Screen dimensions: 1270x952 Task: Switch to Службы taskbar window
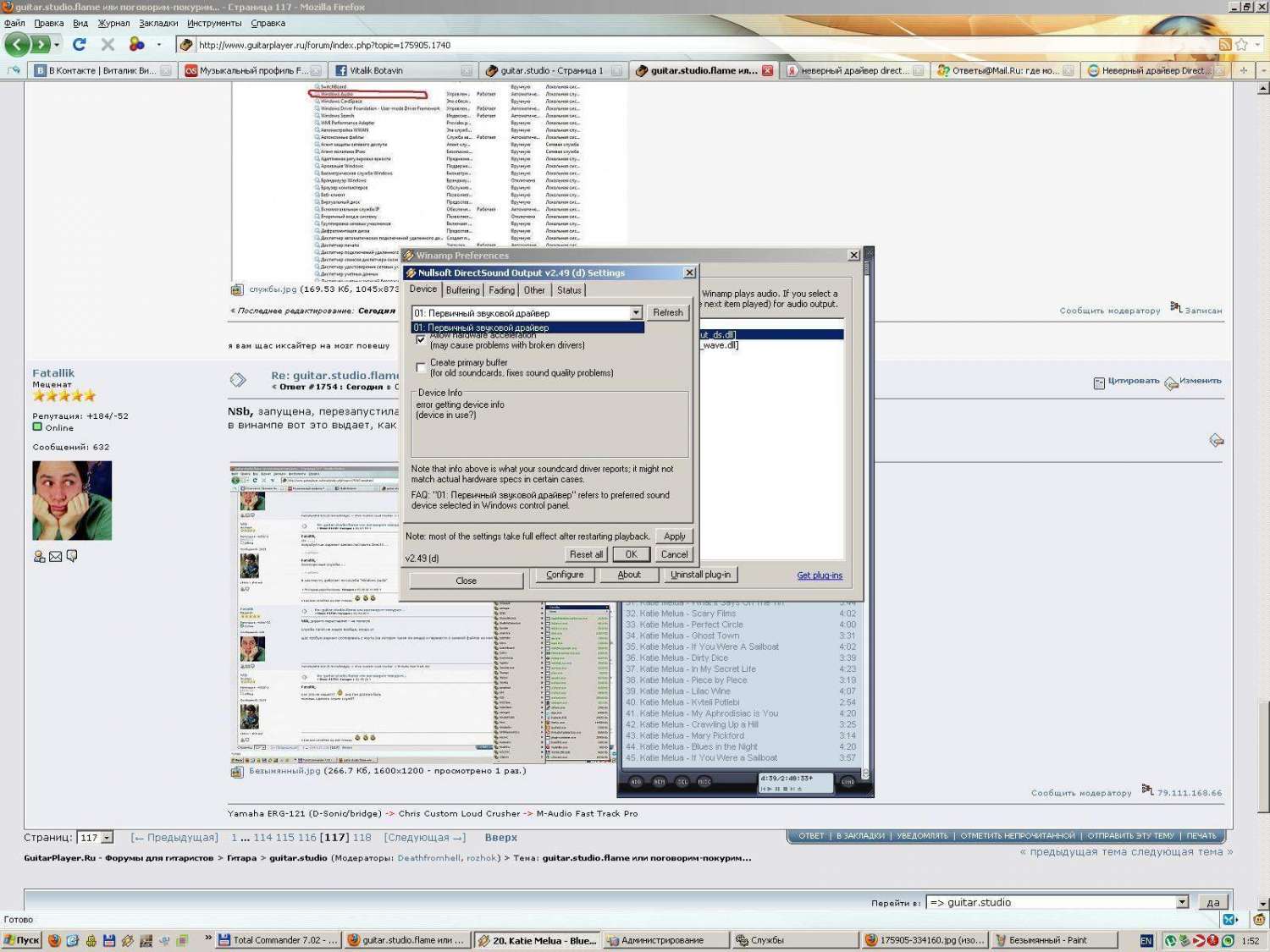795,940
